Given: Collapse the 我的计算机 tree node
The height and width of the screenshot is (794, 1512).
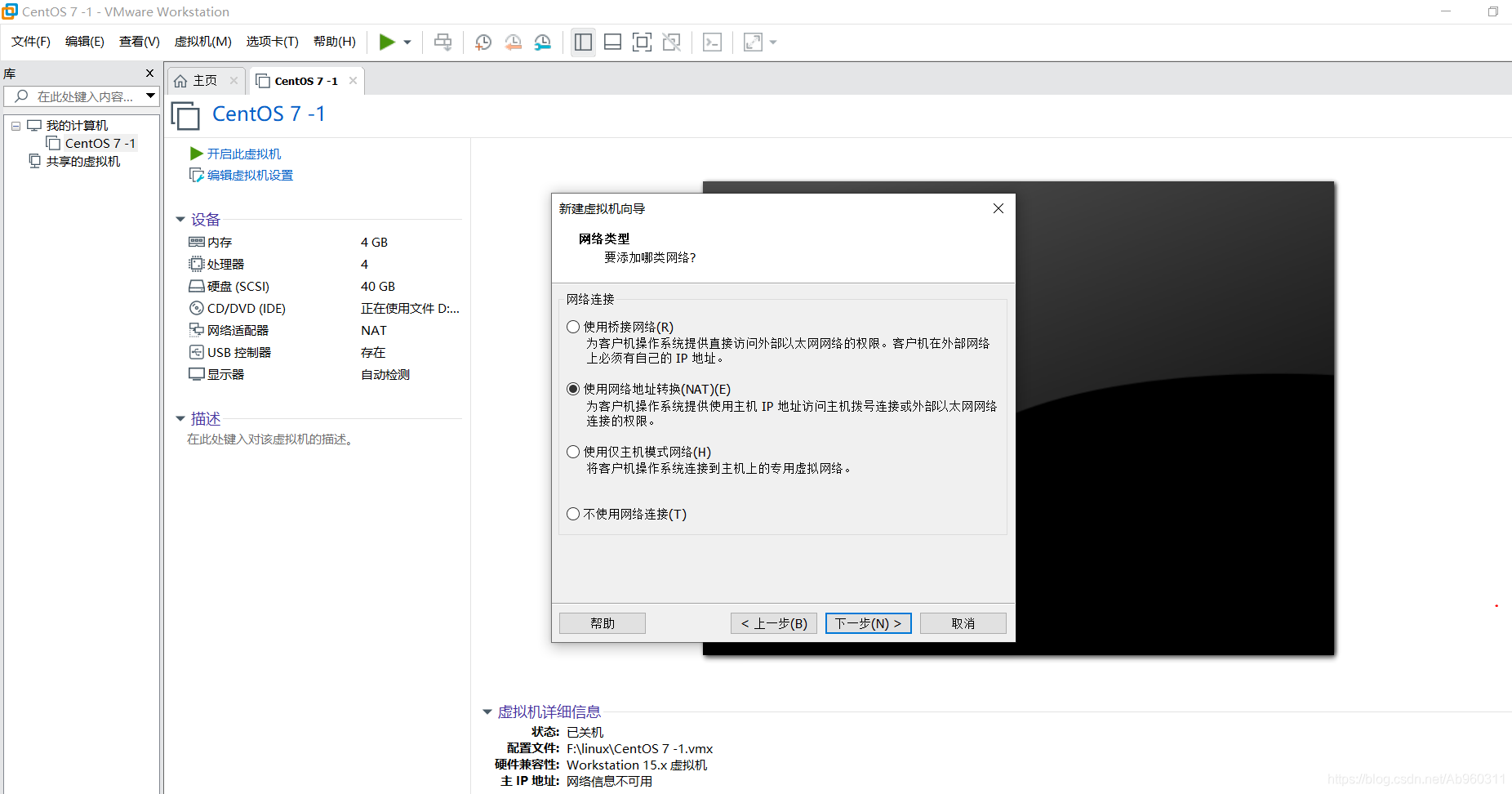Looking at the screenshot, I should click(x=16, y=126).
